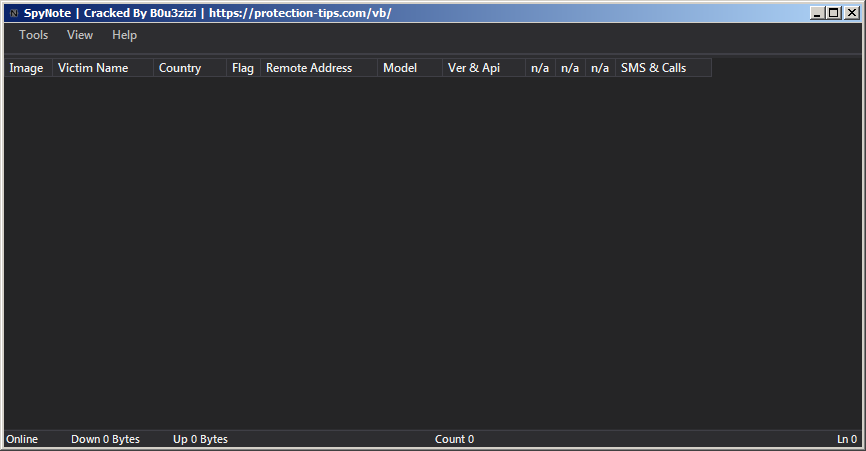The height and width of the screenshot is (451, 866).
Task: Minimize the SpyNote window
Action: point(819,13)
